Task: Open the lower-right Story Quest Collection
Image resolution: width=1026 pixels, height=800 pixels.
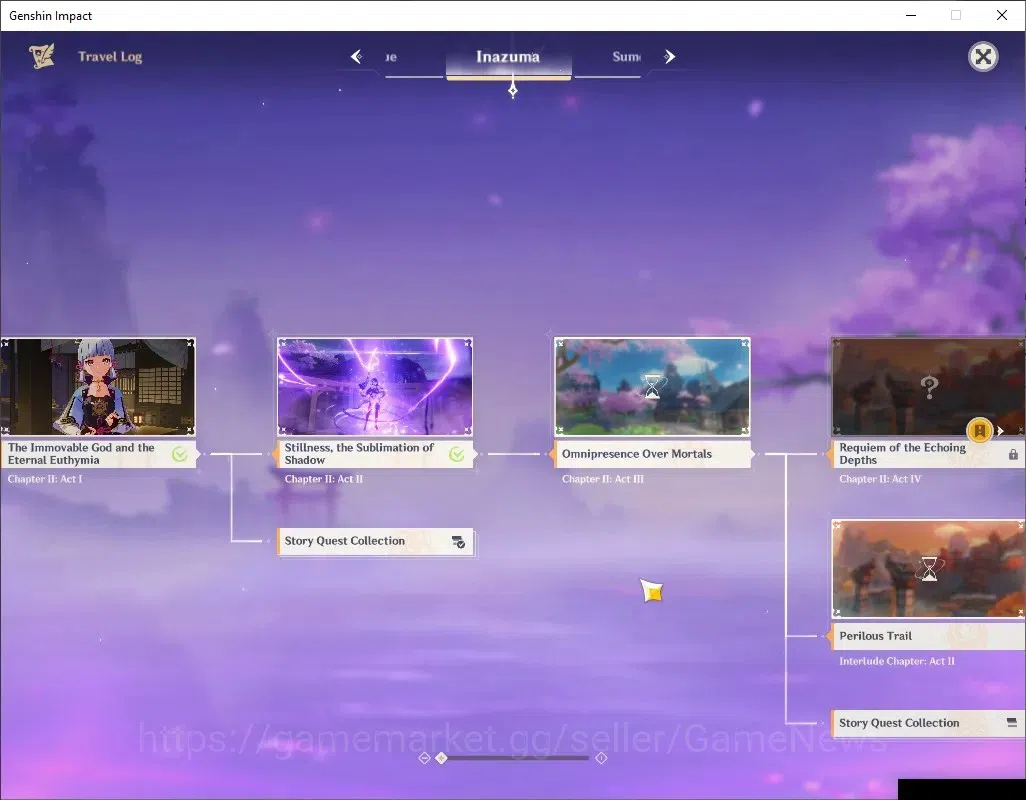Action: [x=929, y=723]
